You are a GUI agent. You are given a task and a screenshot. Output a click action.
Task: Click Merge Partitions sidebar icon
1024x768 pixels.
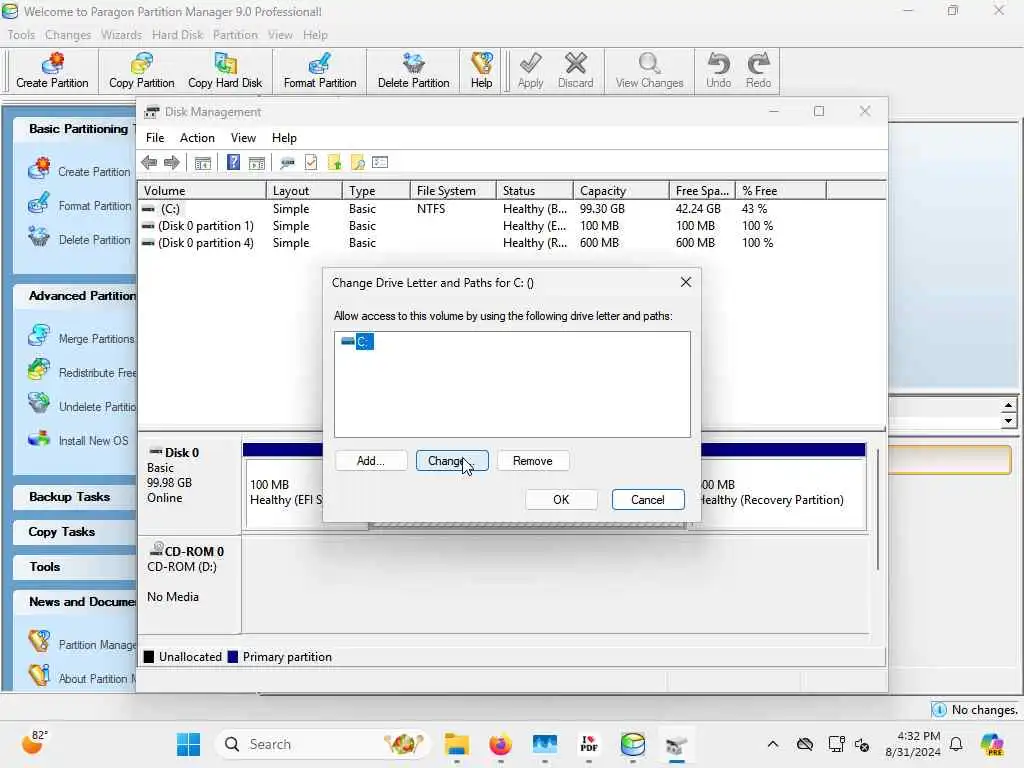pyautogui.click(x=39, y=336)
